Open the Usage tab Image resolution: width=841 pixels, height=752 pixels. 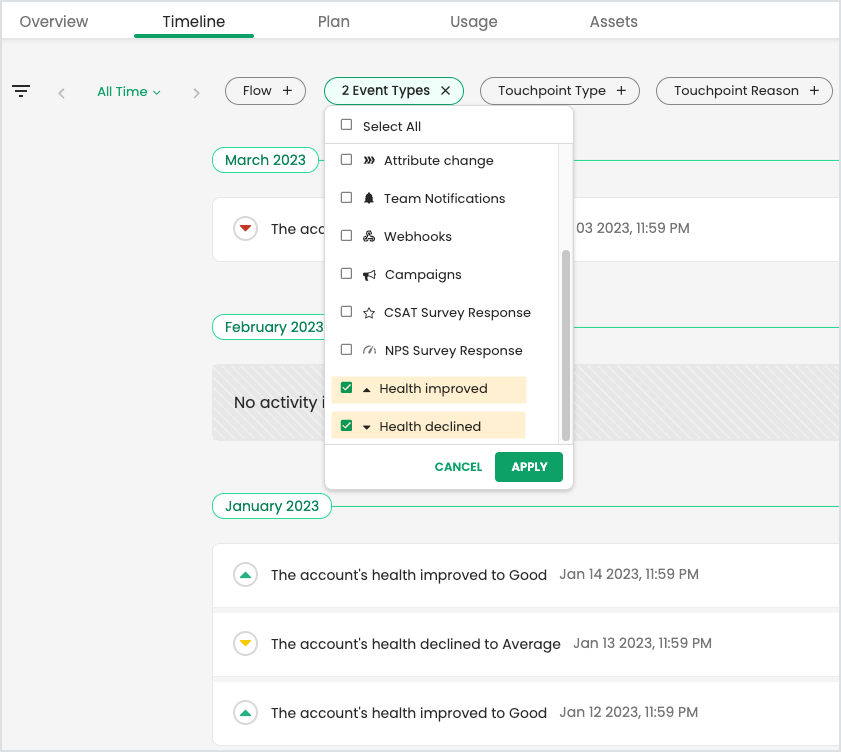click(473, 21)
